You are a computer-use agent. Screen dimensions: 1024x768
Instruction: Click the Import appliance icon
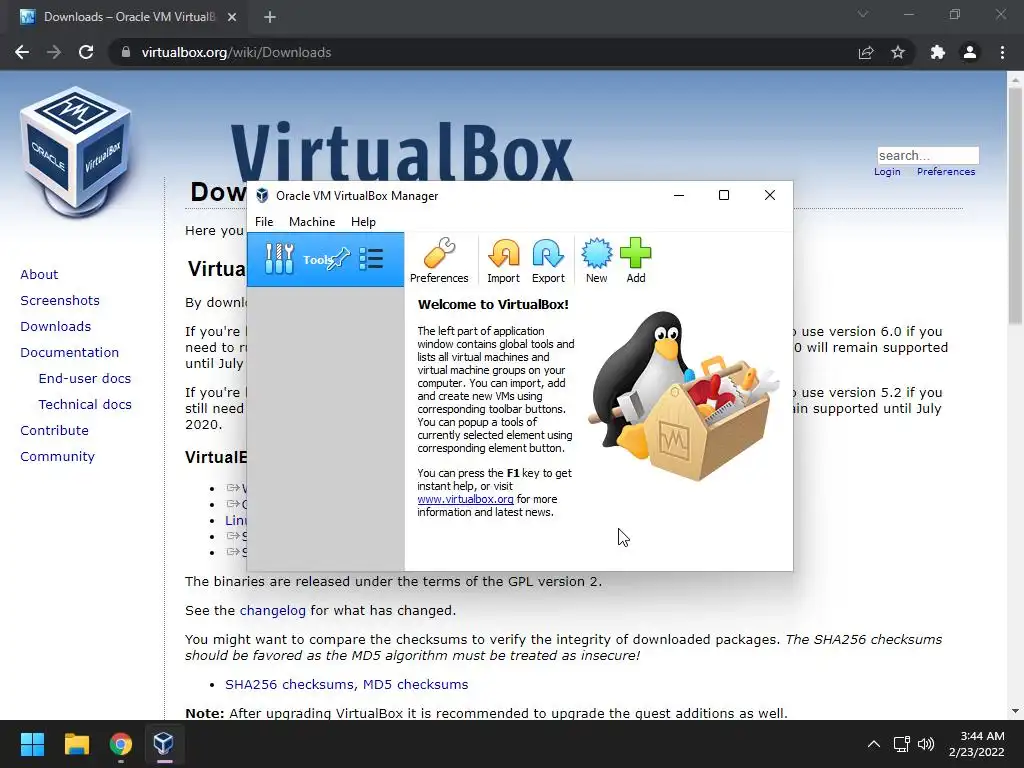[503, 260]
